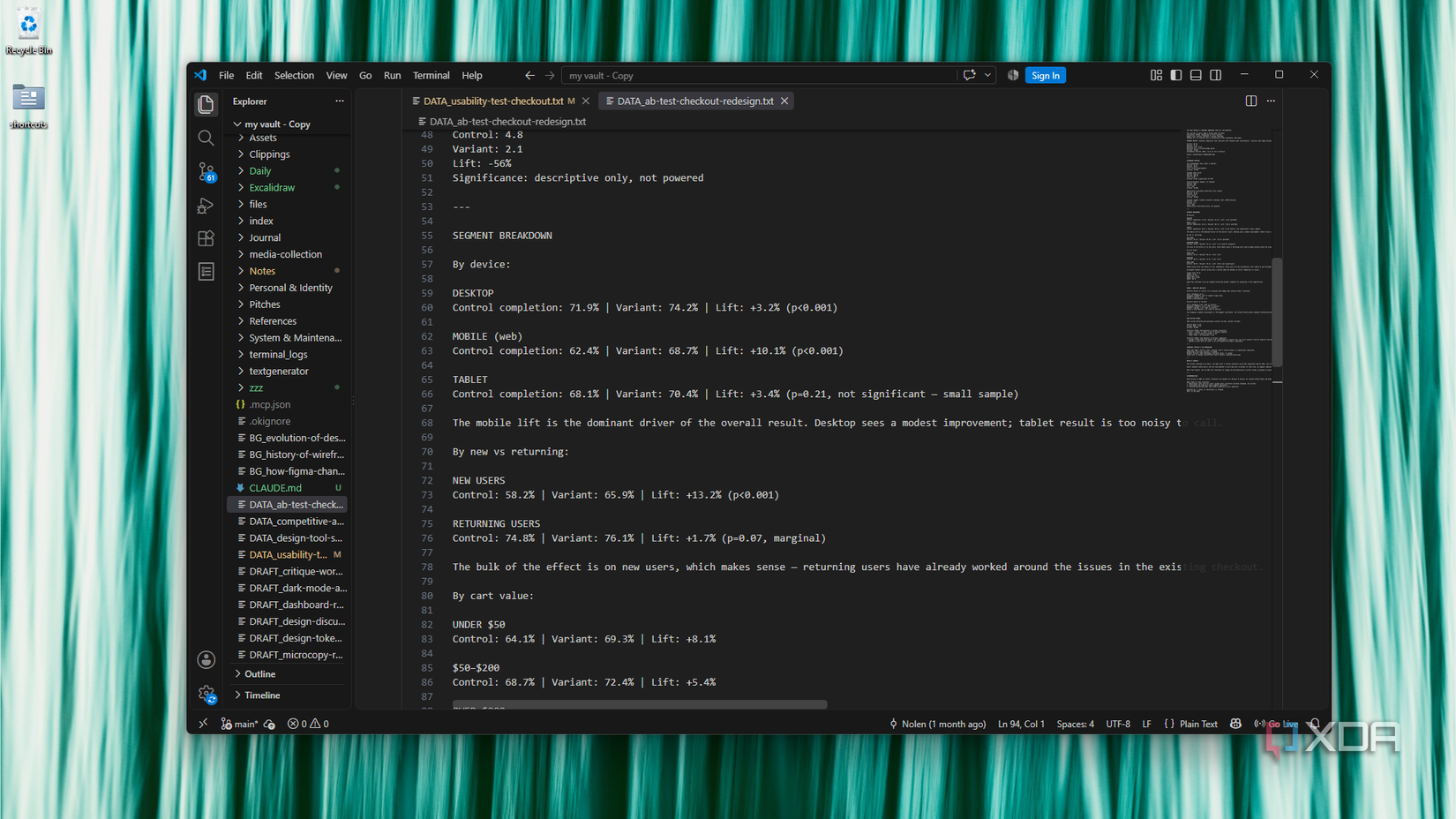Close the DATA_ab-test-checkout-redesign.txt tab
The image size is (1456, 819).
click(784, 101)
